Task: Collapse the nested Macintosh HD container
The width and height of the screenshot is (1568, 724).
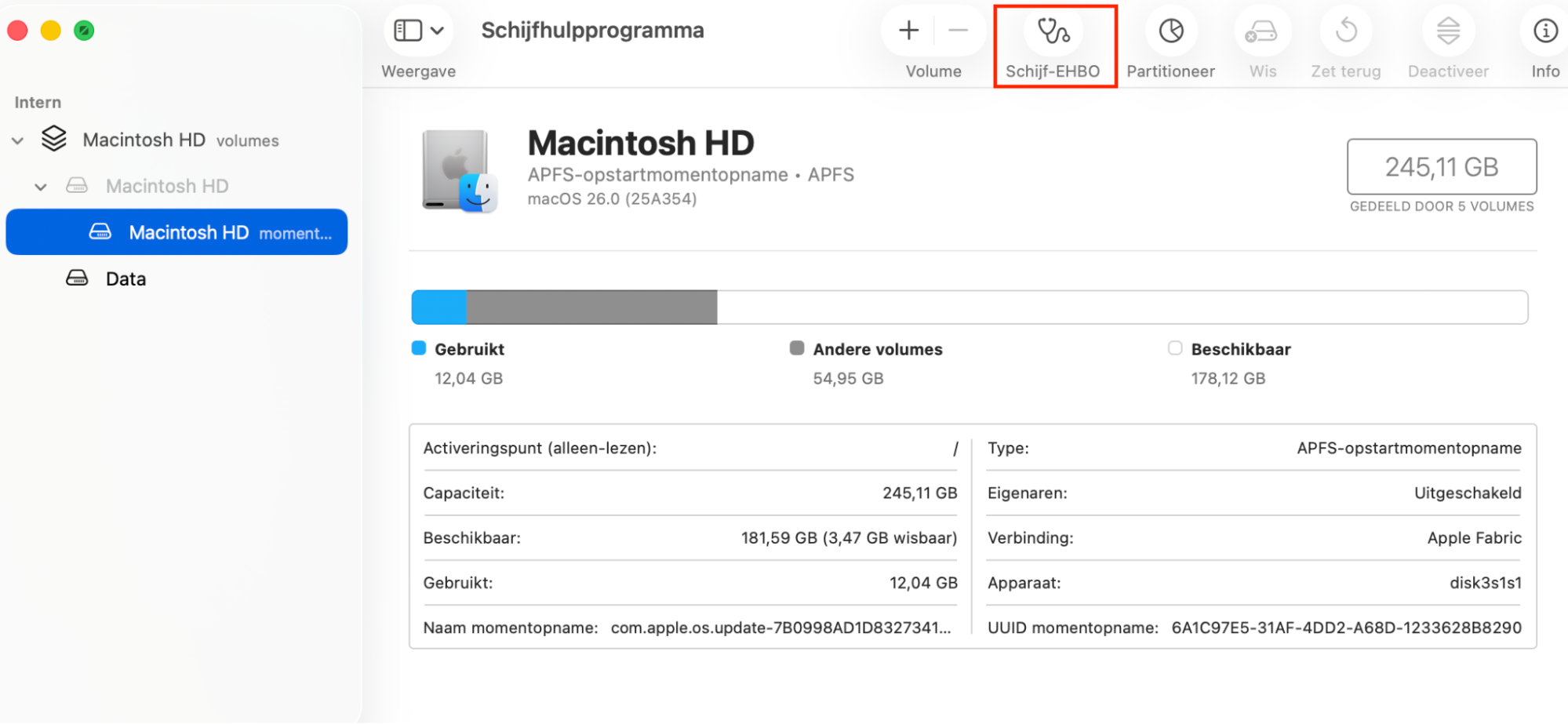Action: pos(41,187)
